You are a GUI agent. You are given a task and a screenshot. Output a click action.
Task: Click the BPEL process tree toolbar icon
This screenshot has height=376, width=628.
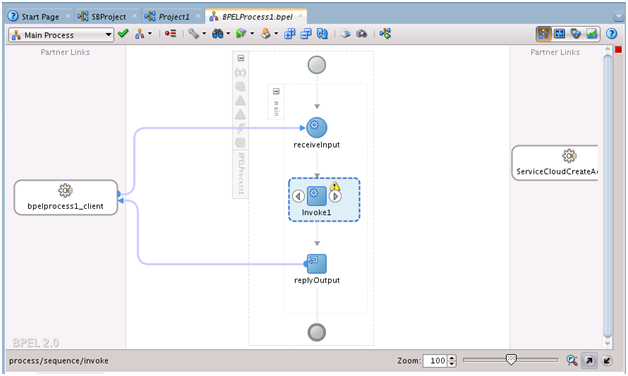pyautogui.click(x=139, y=34)
